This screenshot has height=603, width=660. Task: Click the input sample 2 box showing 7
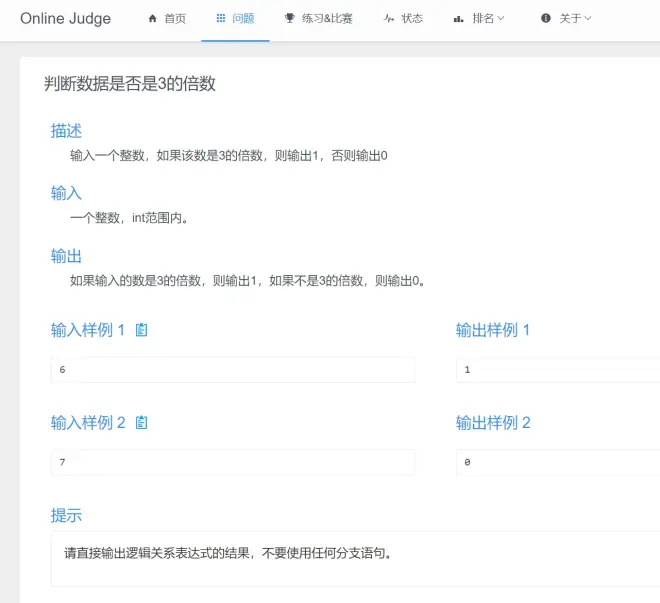(x=233, y=463)
